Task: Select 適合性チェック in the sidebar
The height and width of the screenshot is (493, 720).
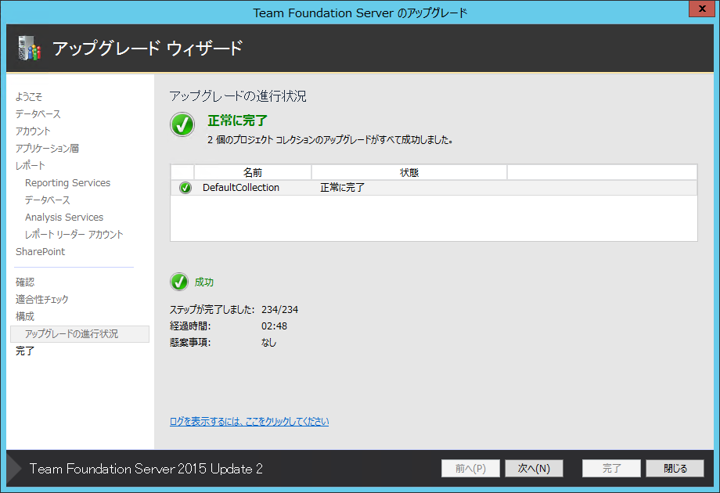Action: tap(42, 299)
